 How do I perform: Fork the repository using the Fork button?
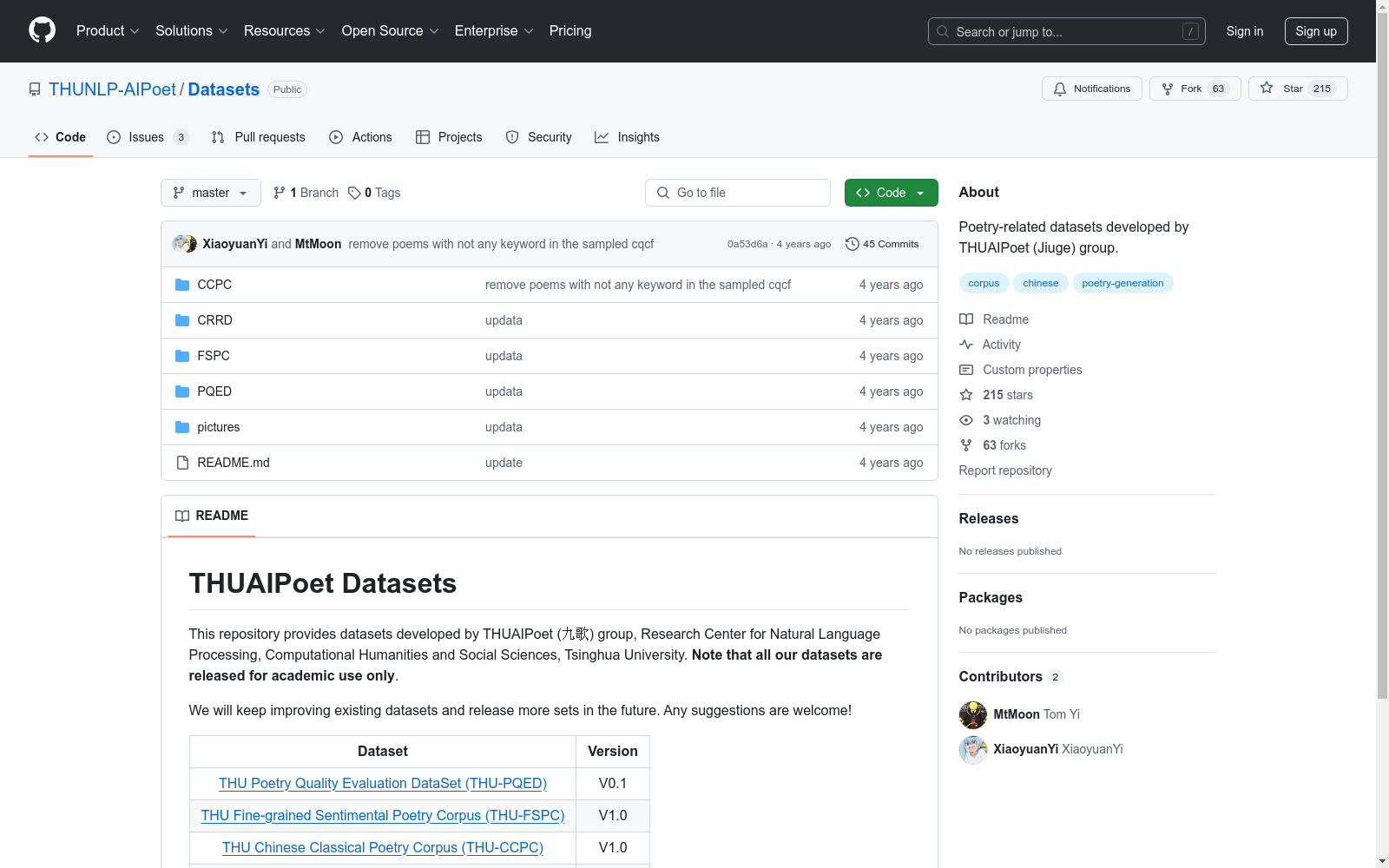tap(1195, 89)
